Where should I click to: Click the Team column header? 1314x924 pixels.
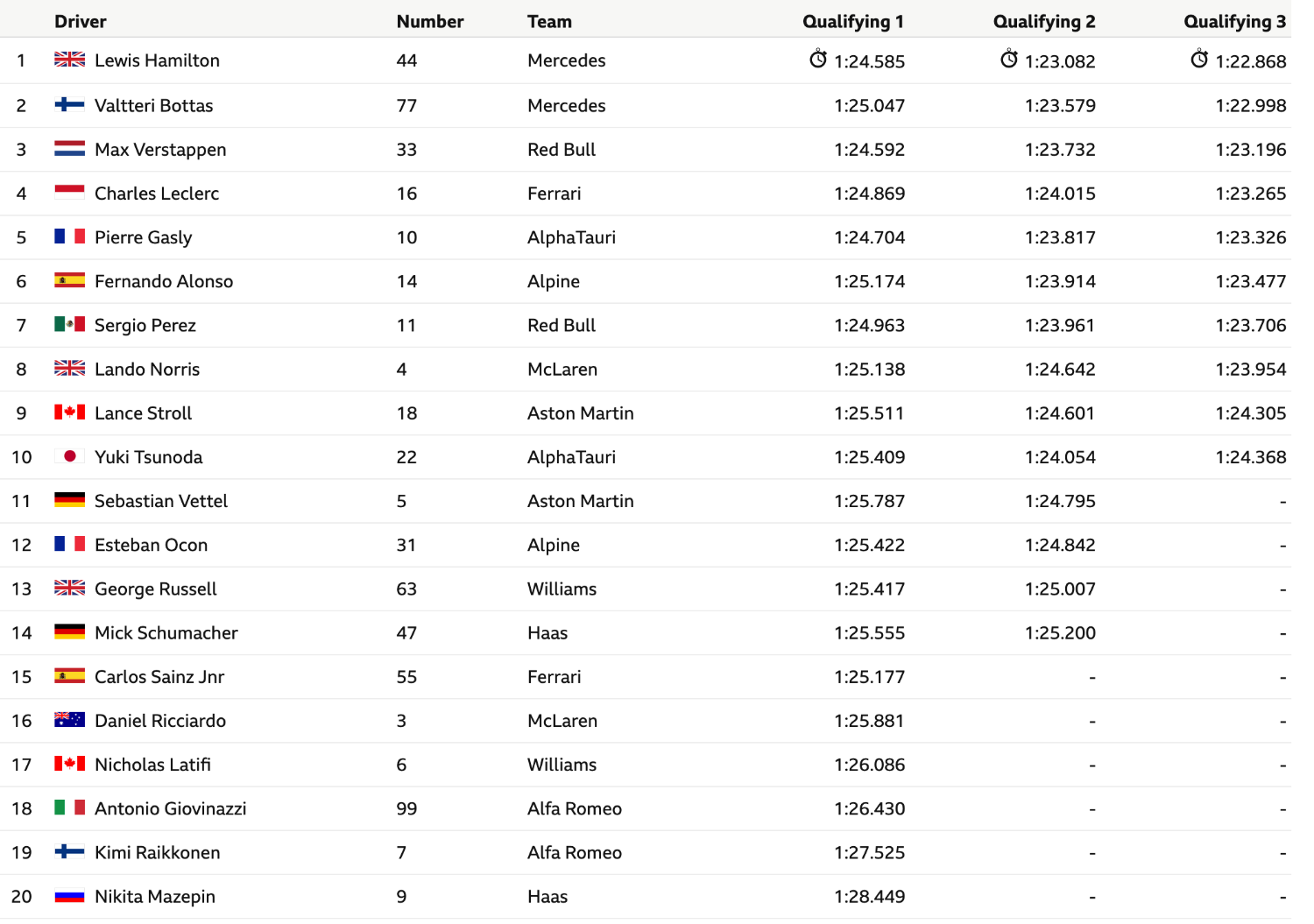pyautogui.click(x=549, y=22)
